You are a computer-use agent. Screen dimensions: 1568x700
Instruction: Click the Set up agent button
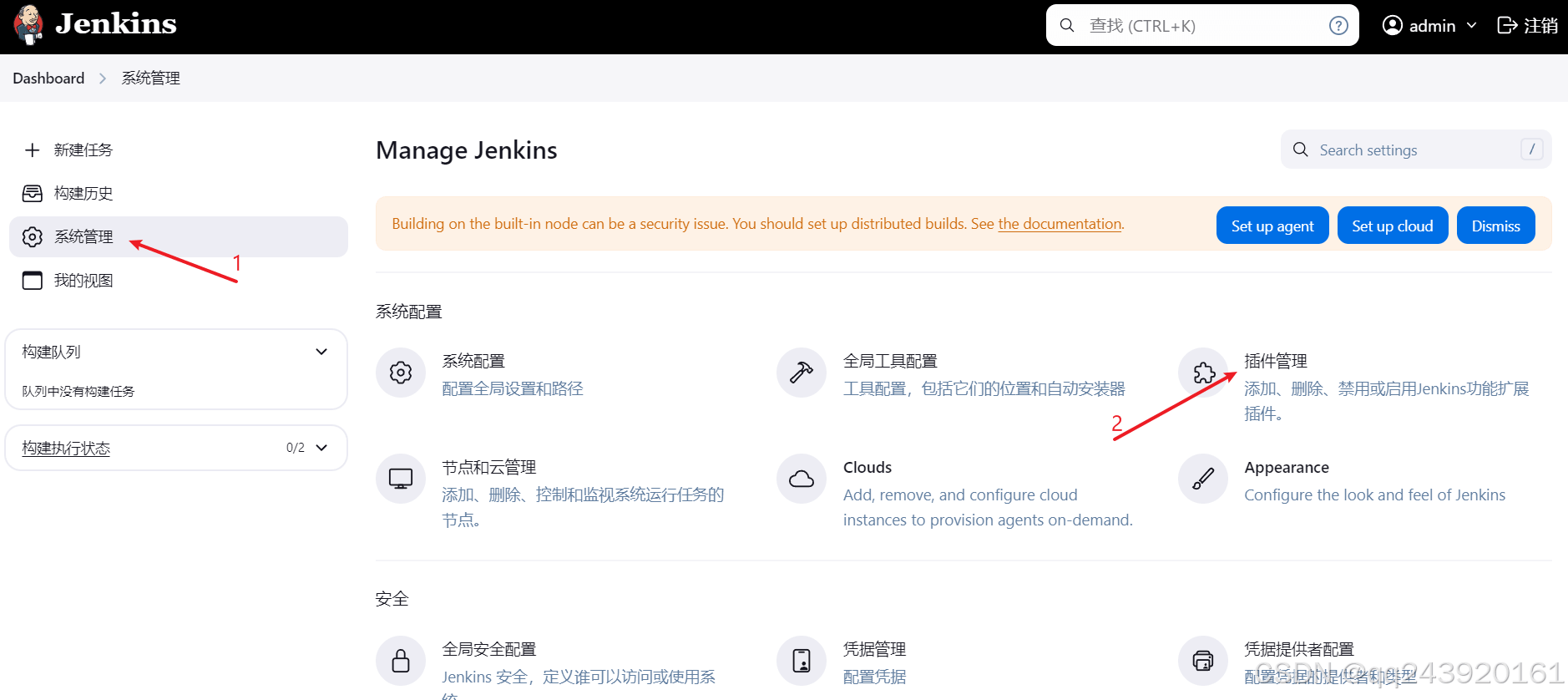pyautogui.click(x=1272, y=226)
